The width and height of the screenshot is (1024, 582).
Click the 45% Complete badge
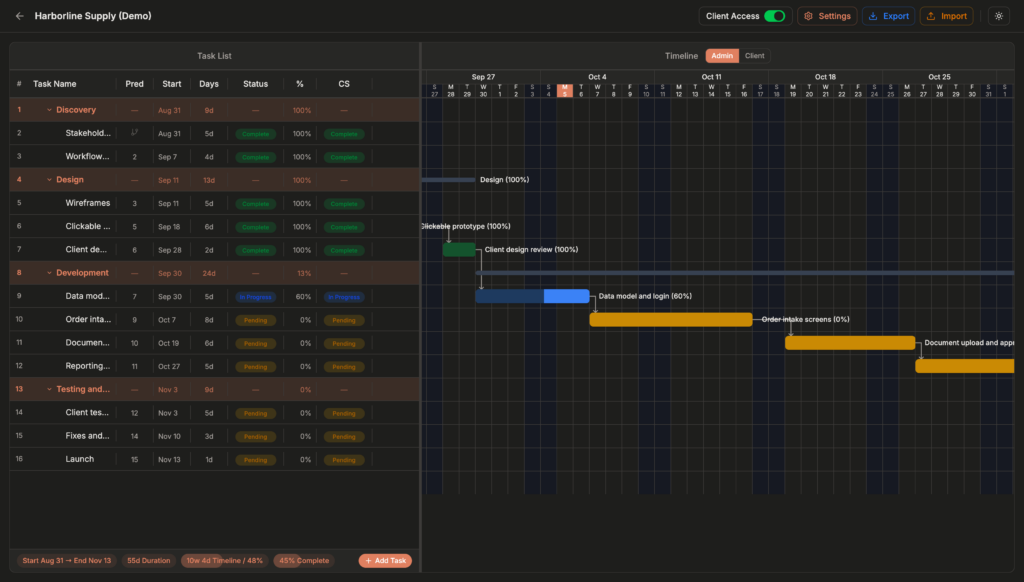[x=304, y=560]
